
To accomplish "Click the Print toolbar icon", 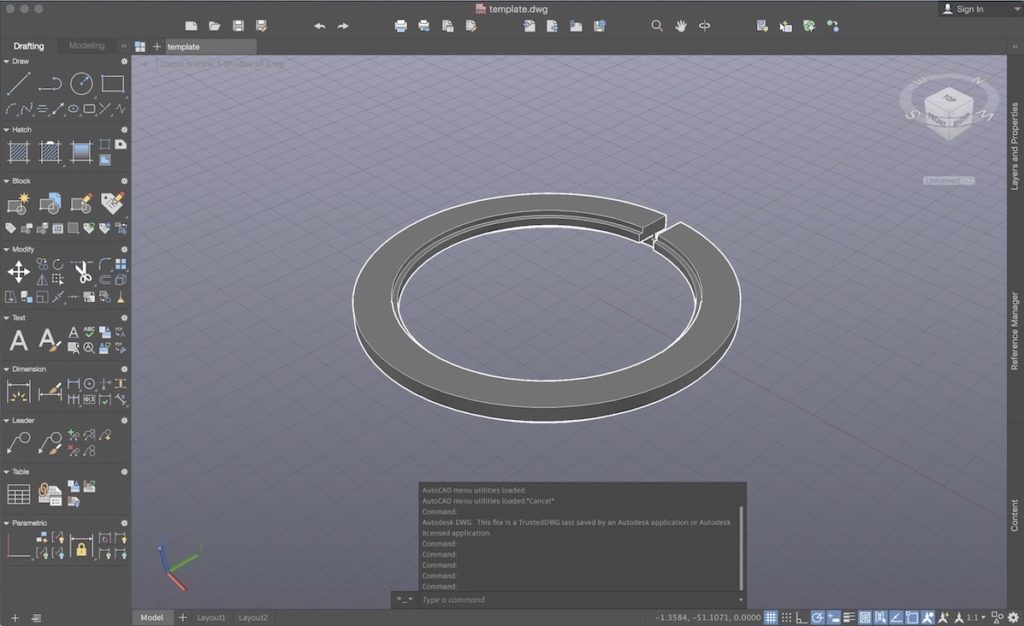I will (x=401, y=26).
